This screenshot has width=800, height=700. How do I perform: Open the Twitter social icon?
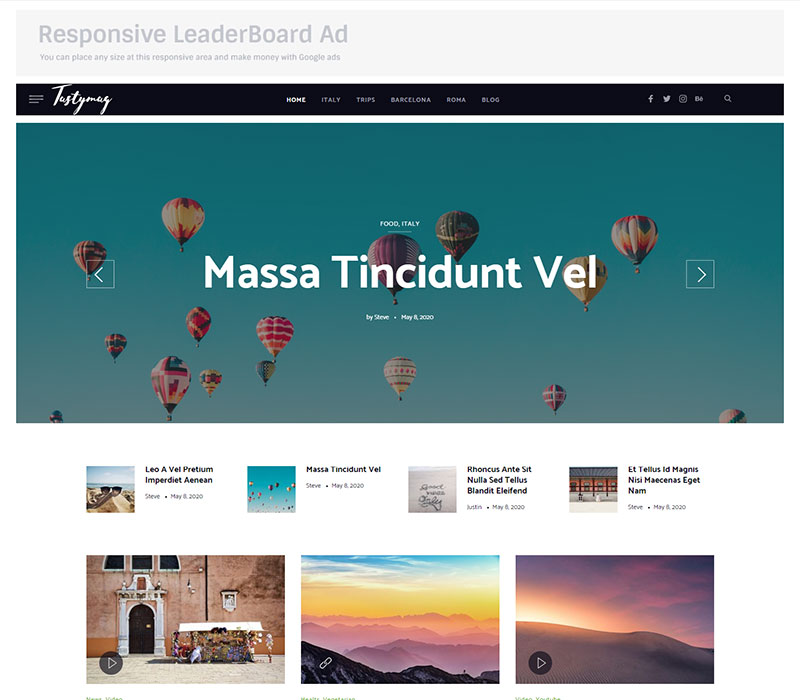(x=666, y=98)
